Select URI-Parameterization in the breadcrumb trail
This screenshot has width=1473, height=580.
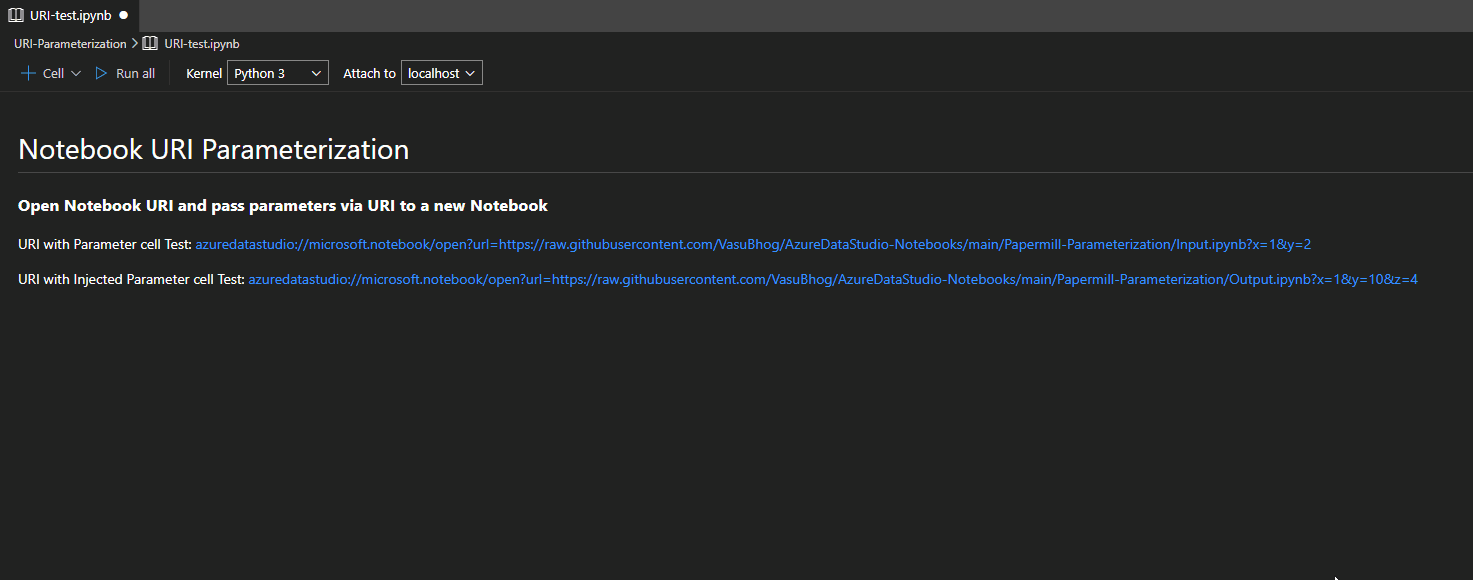click(x=69, y=43)
